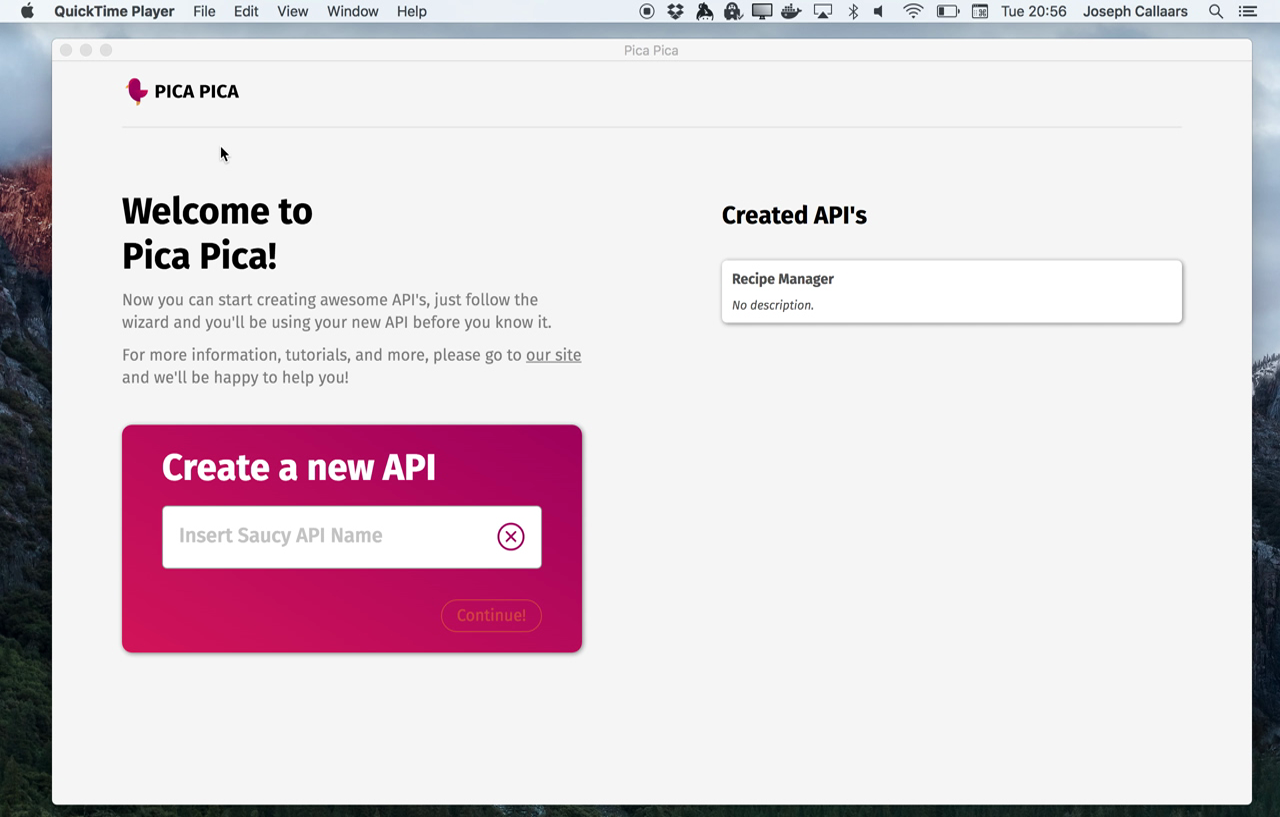Screen dimensions: 1280x817
Task: Click the Insert Saucy API Name field
Action: coord(325,537)
